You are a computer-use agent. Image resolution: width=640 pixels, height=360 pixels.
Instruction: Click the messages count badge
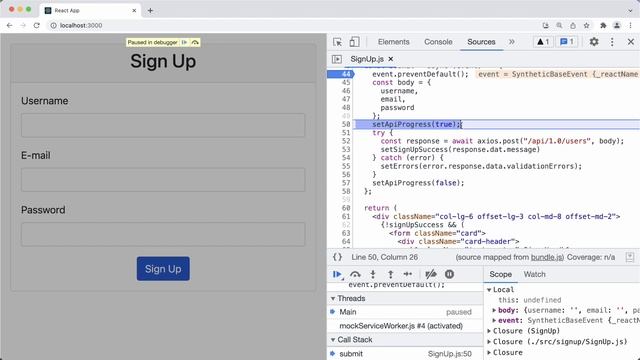[567, 42]
